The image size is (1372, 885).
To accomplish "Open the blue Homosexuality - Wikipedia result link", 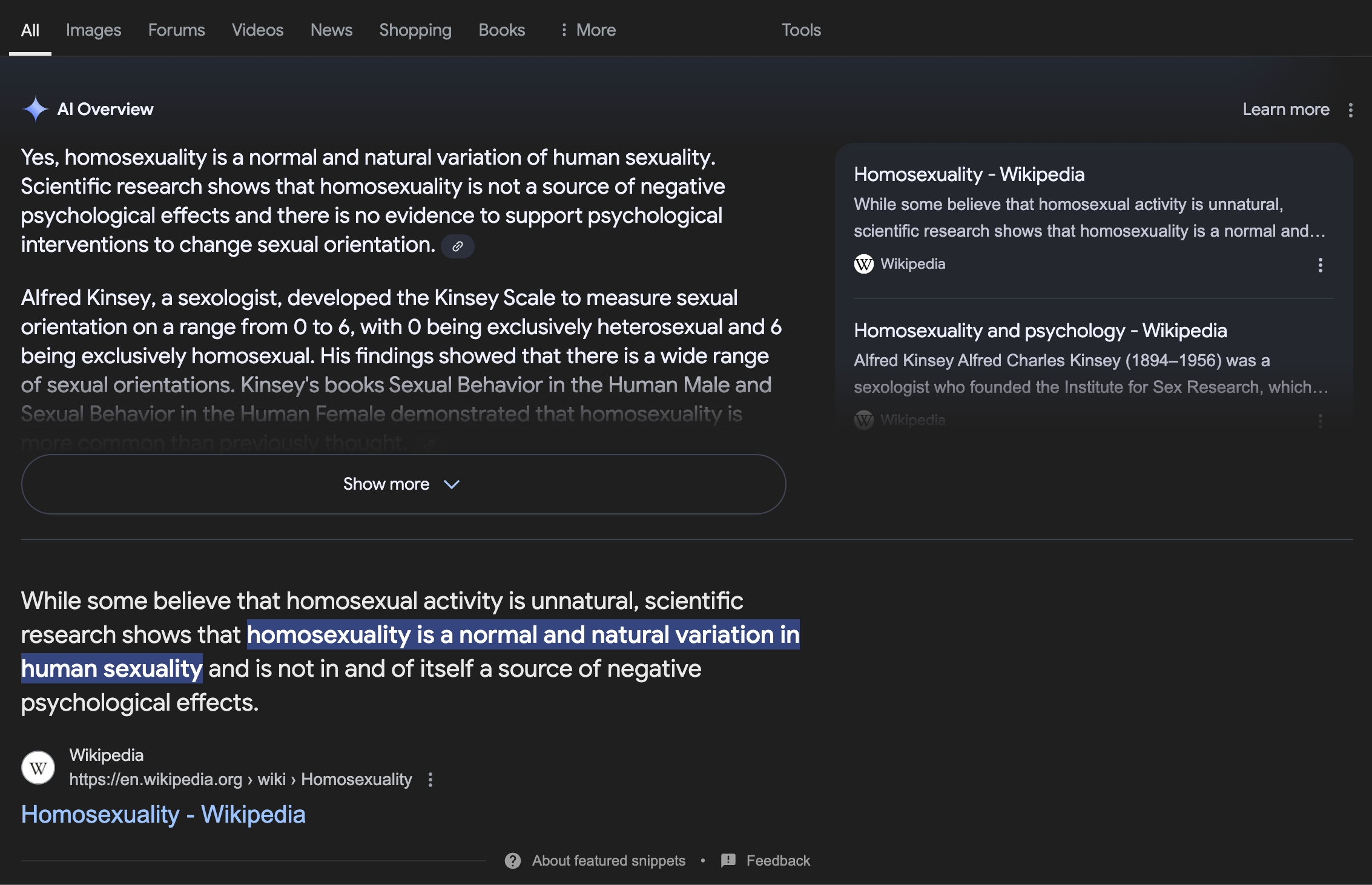I will coord(163,814).
